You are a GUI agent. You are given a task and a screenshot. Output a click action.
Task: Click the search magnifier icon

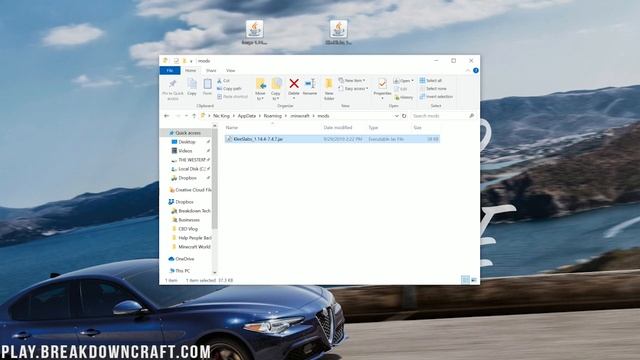coord(471,116)
